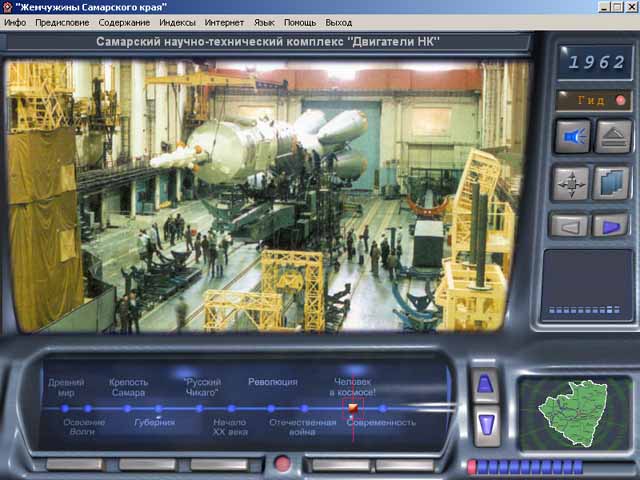Open the Содержание menu
Screen dimensions: 640x480
pyautogui.click(x=125, y=22)
